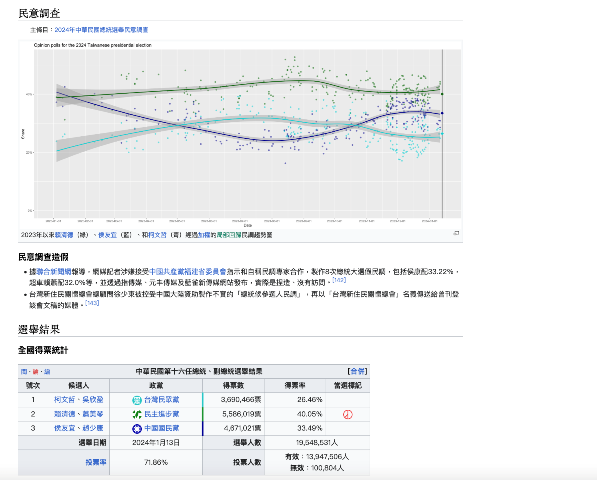Click 吳欣盈 candidate link in results table
This screenshot has width=597, height=480.
(93, 400)
